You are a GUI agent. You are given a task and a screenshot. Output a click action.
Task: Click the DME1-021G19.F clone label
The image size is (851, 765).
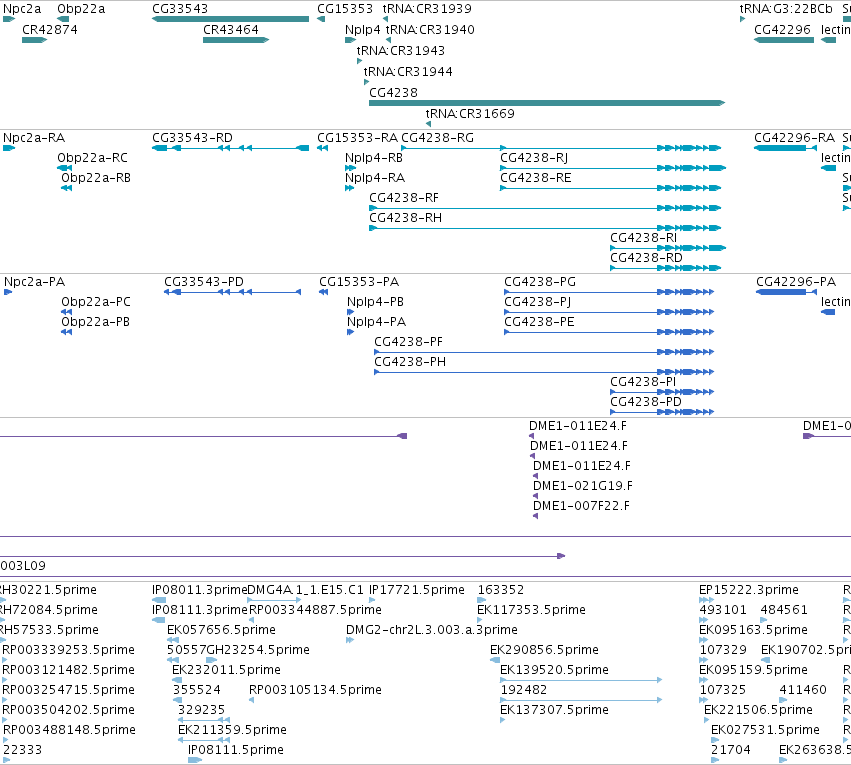(583, 486)
